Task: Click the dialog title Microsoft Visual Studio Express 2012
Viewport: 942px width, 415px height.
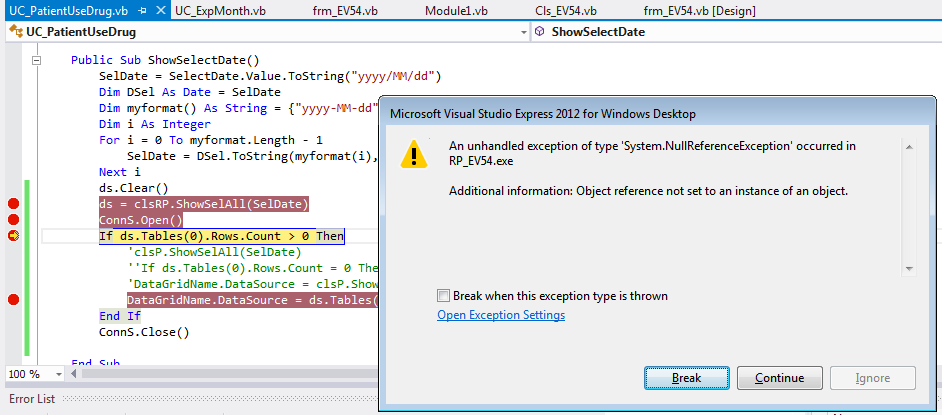Action: (544, 114)
